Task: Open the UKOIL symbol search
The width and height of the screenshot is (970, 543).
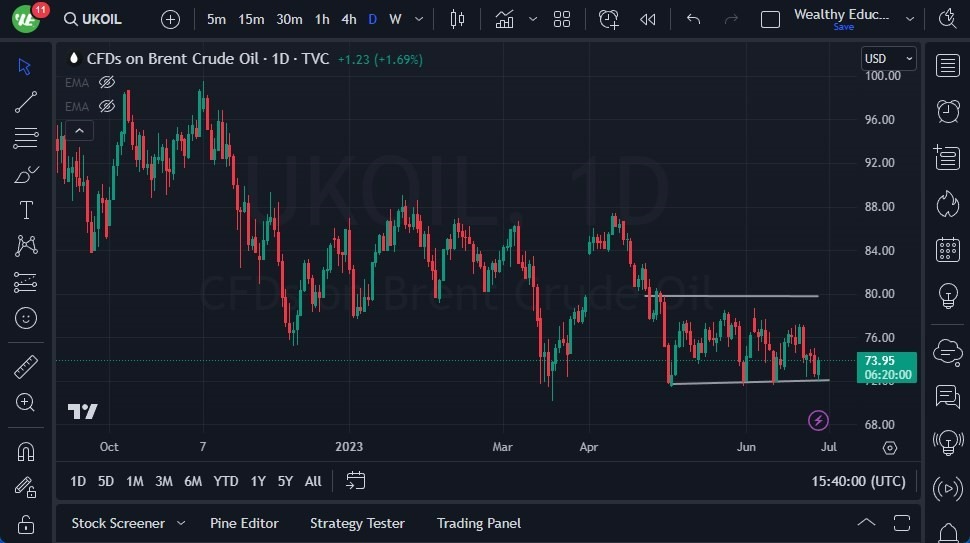Action: pos(93,19)
